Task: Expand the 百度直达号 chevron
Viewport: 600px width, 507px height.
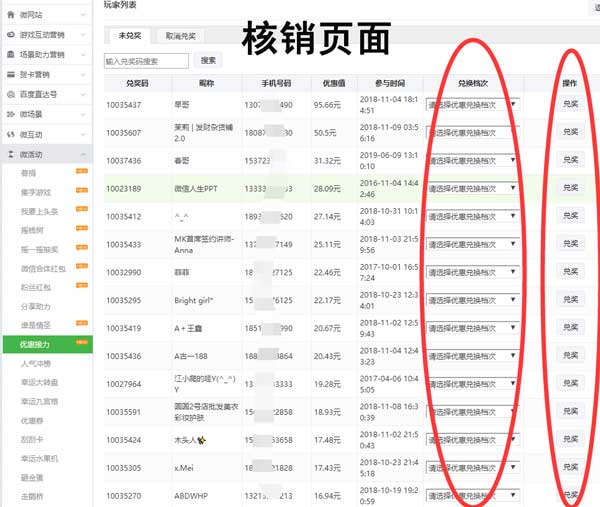Action: [83, 95]
